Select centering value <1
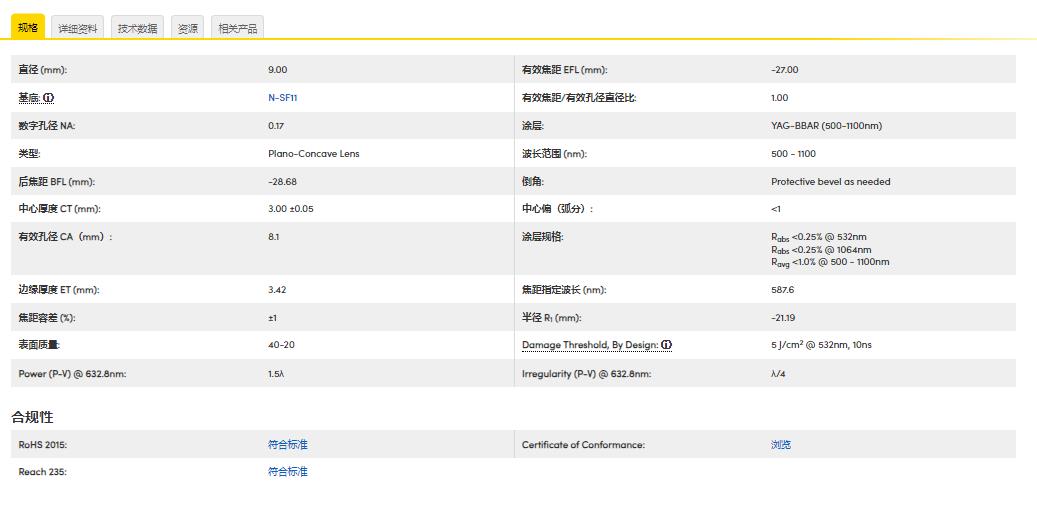Viewport: 1037px width, 516px height. click(x=776, y=209)
